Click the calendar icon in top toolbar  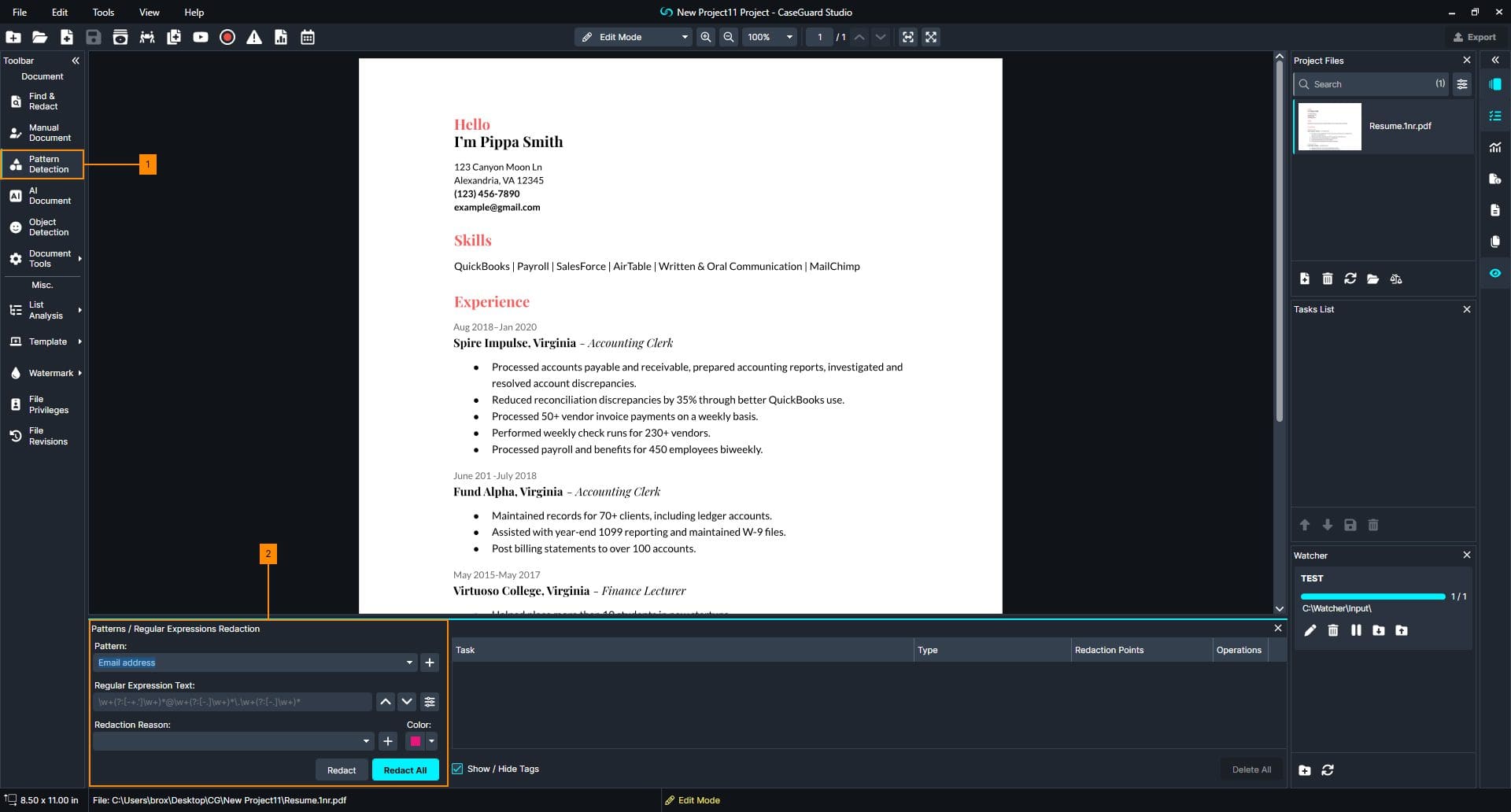point(308,37)
